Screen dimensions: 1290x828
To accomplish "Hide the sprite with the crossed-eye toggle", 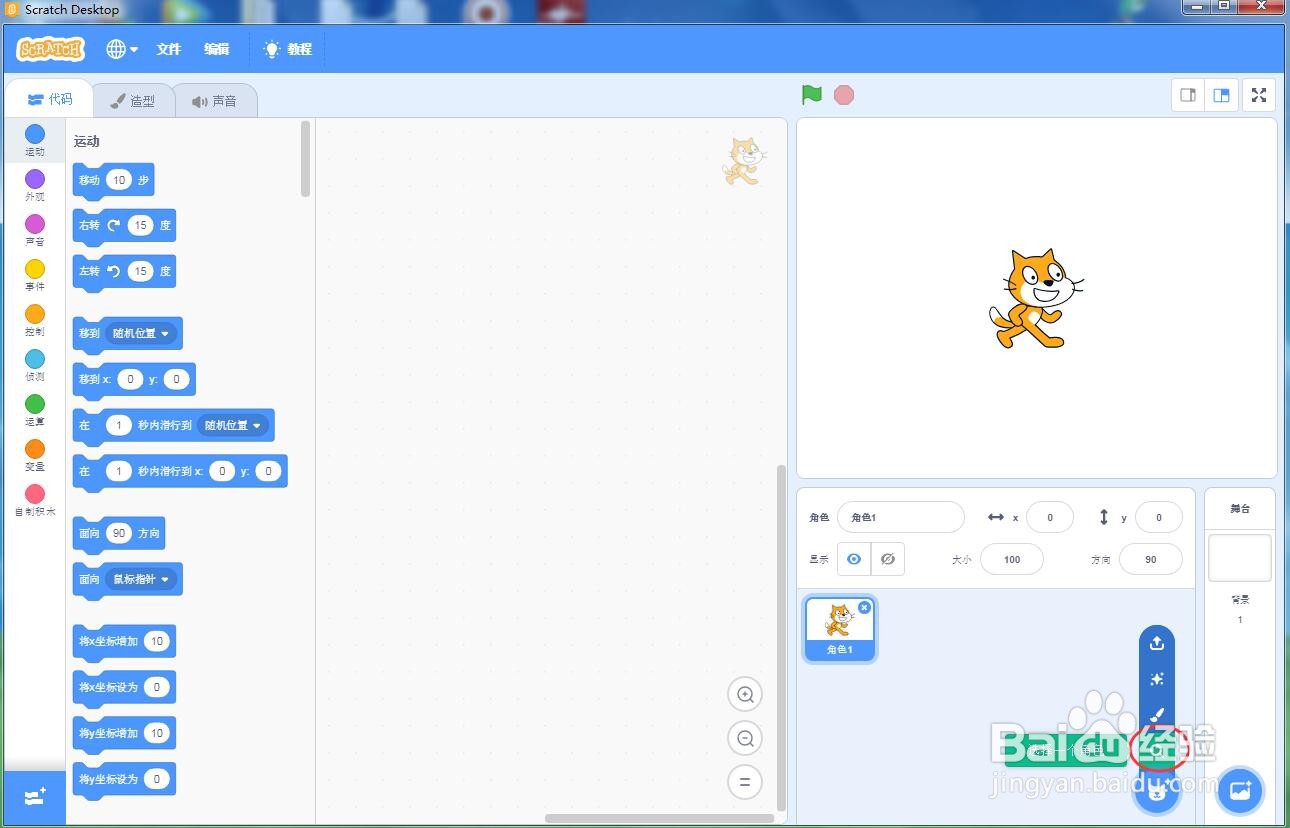I will [x=887, y=559].
